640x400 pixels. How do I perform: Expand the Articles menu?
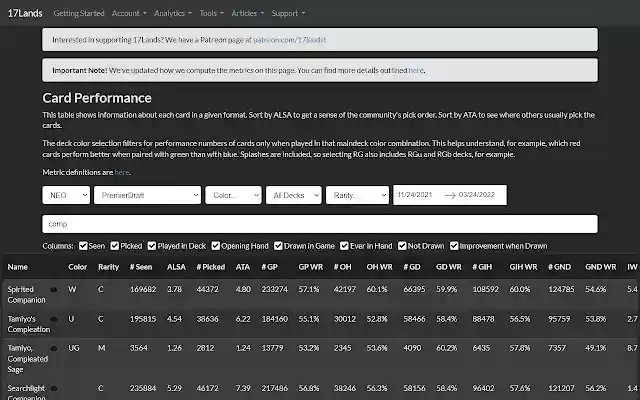pyautogui.click(x=247, y=13)
